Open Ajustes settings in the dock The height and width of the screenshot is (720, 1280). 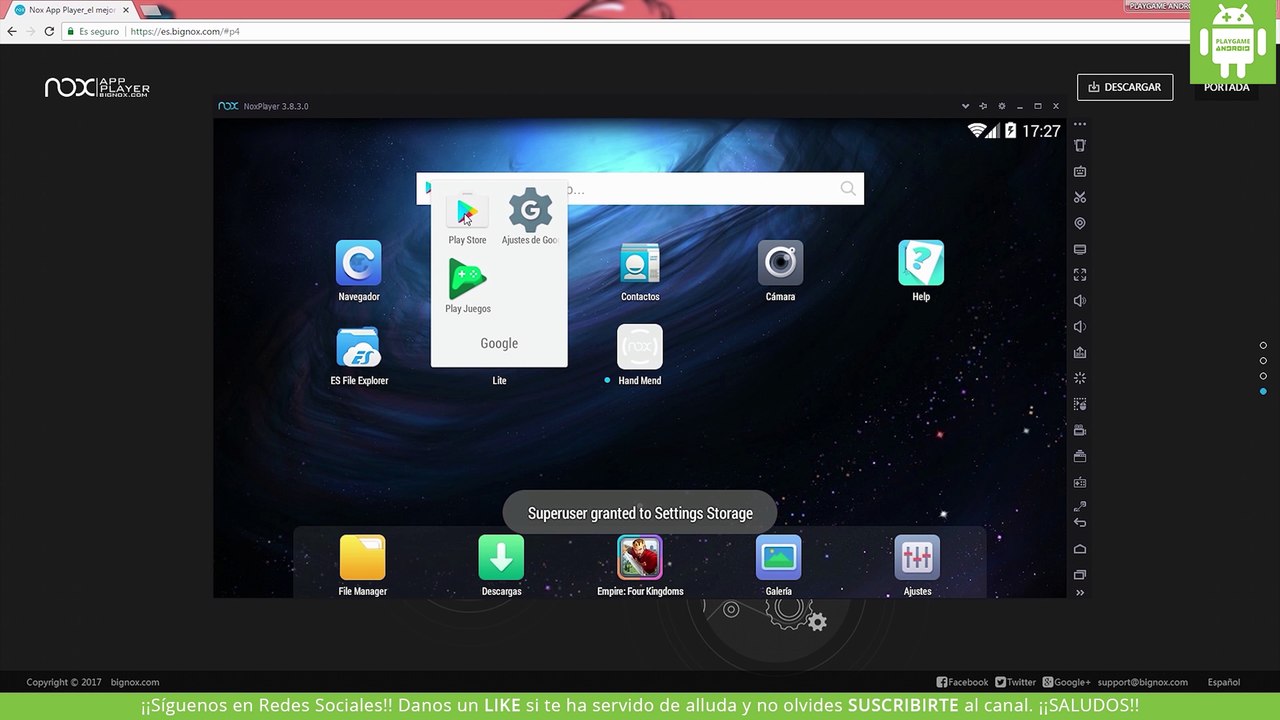click(917, 566)
